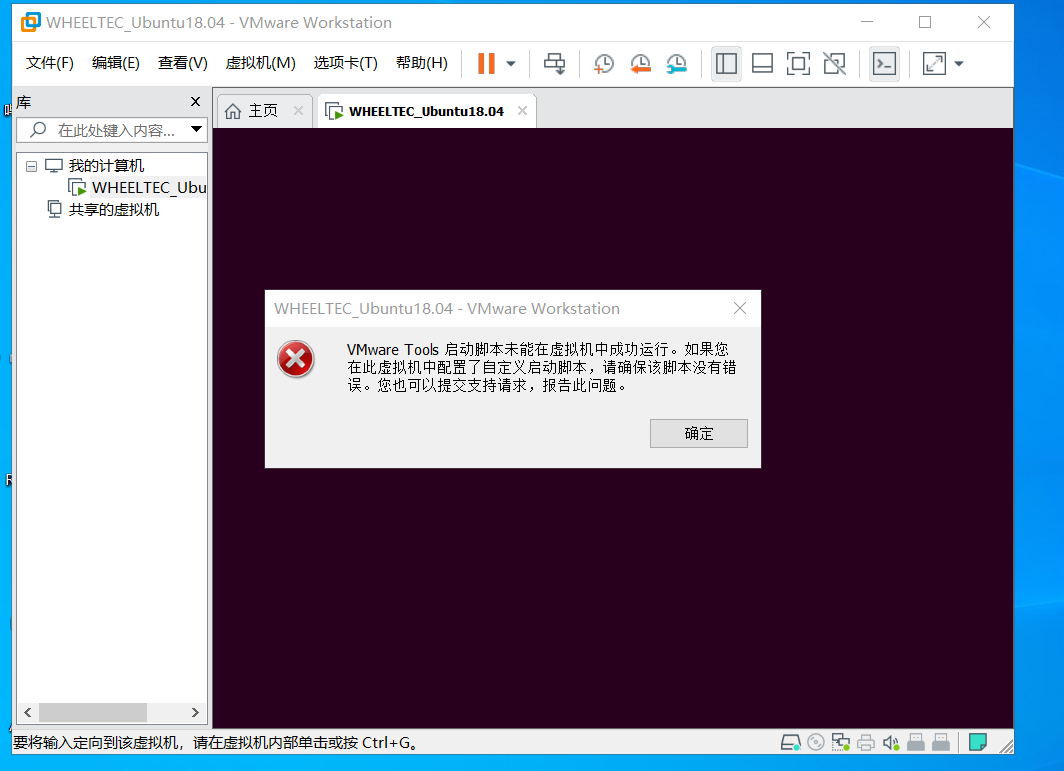Click the send Ctrl+Alt+Del icon
The height and width of the screenshot is (771, 1064).
click(x=554, y=64)
